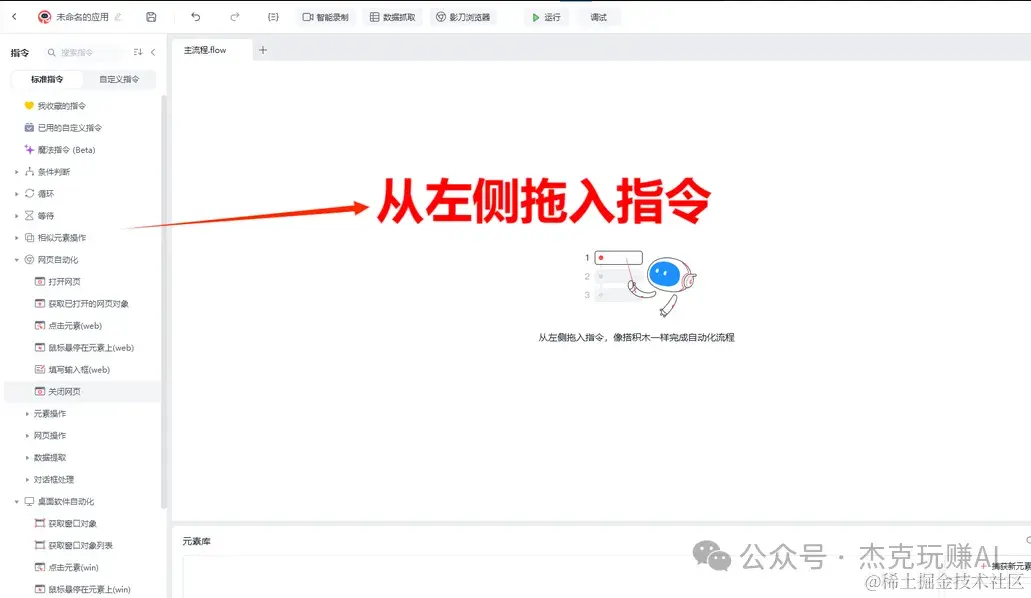Click the 运行 run button
1031x598 pixels.
point(546,15)
